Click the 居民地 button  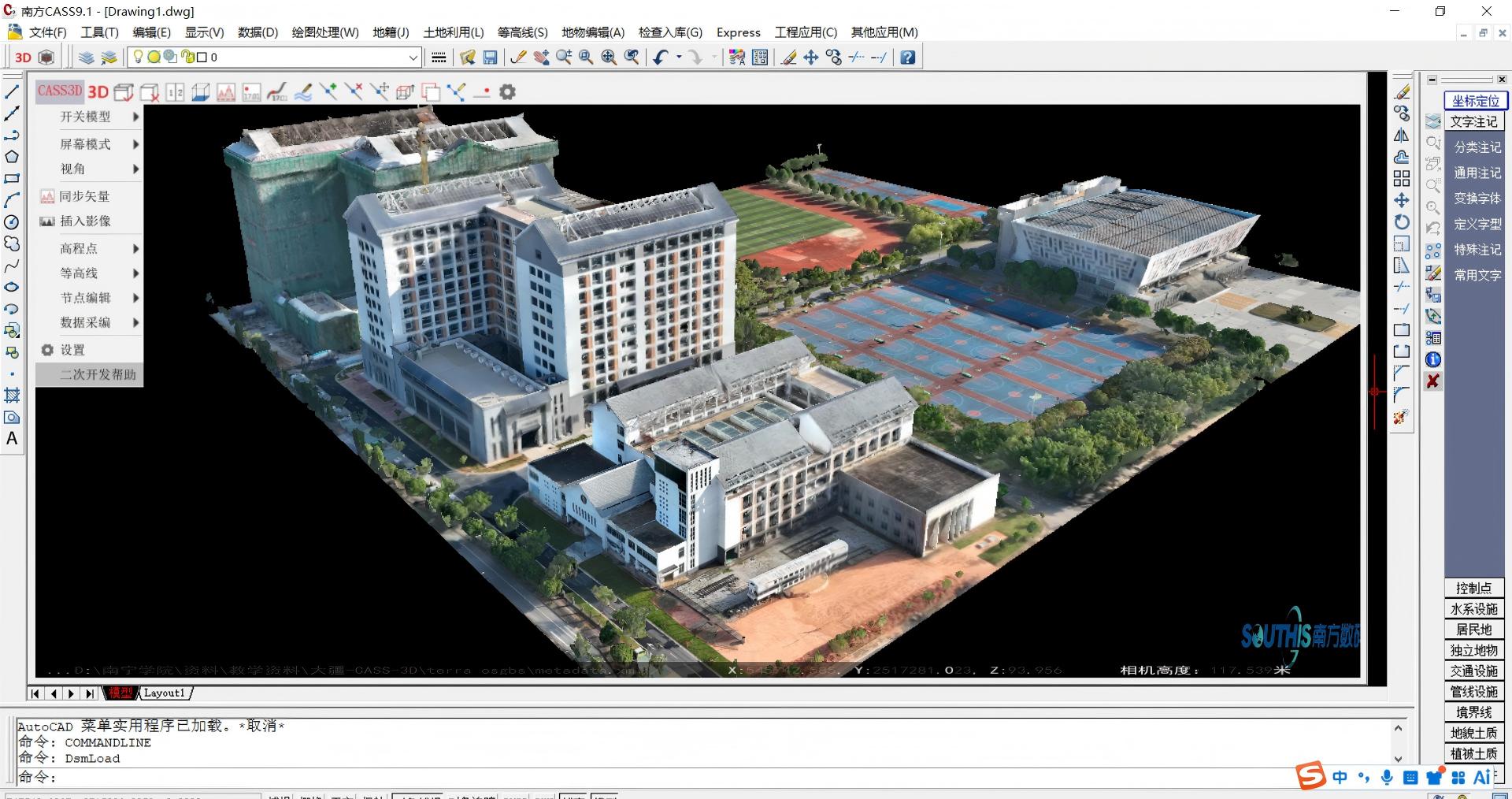(x=1473, y=630)
